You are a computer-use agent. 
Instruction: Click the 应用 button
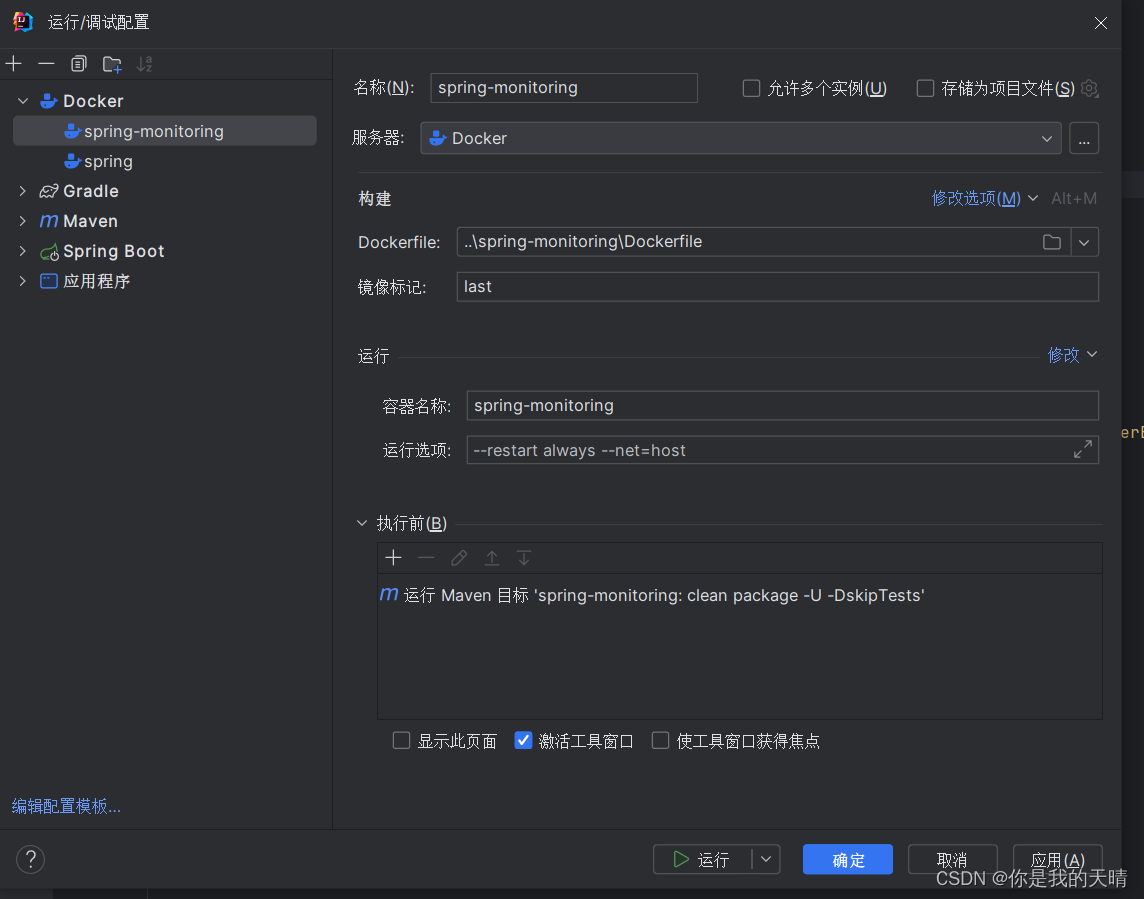[1057, 860]
